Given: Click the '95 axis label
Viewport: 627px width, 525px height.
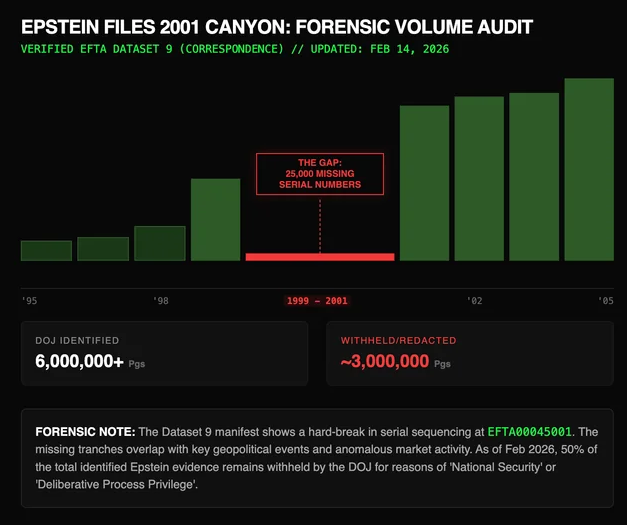Looking at the screenshot, I should tap(30, 301).
